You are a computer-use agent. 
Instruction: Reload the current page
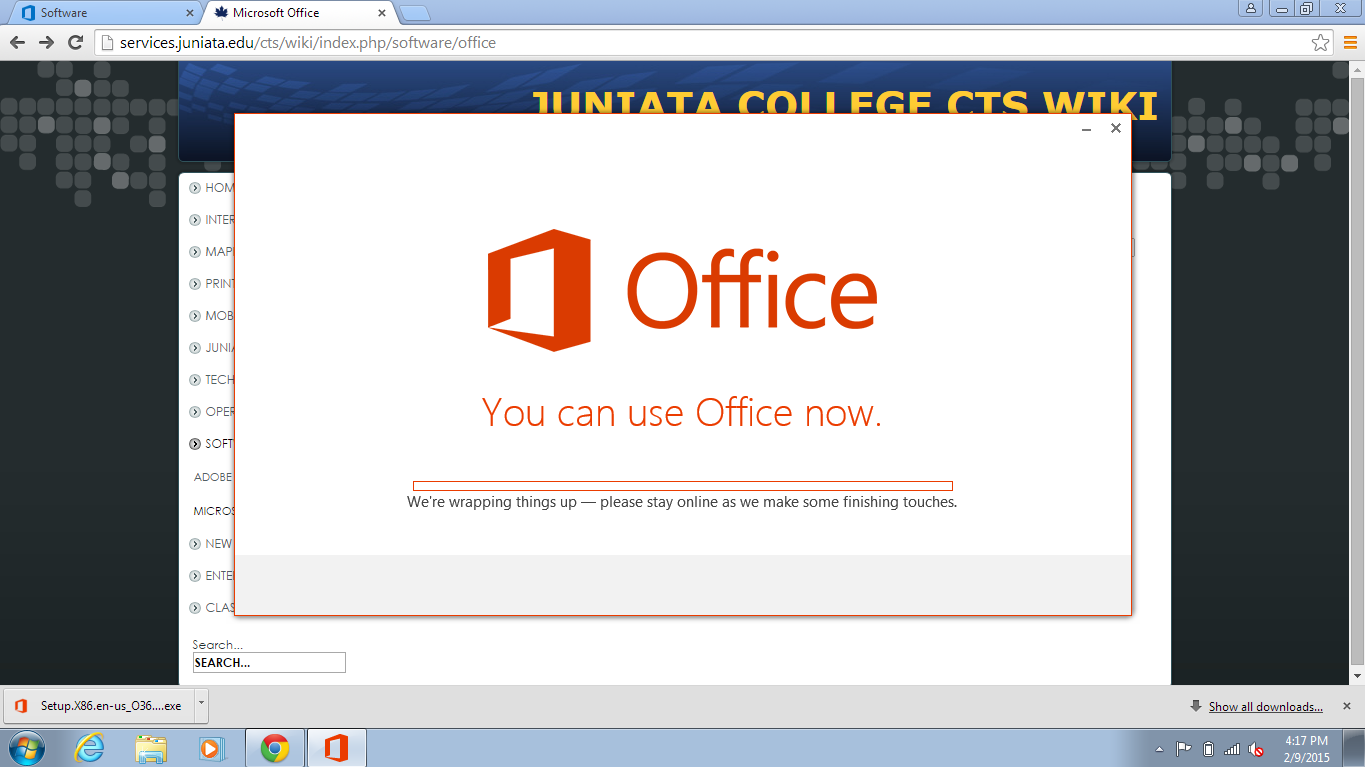point(75,42)
